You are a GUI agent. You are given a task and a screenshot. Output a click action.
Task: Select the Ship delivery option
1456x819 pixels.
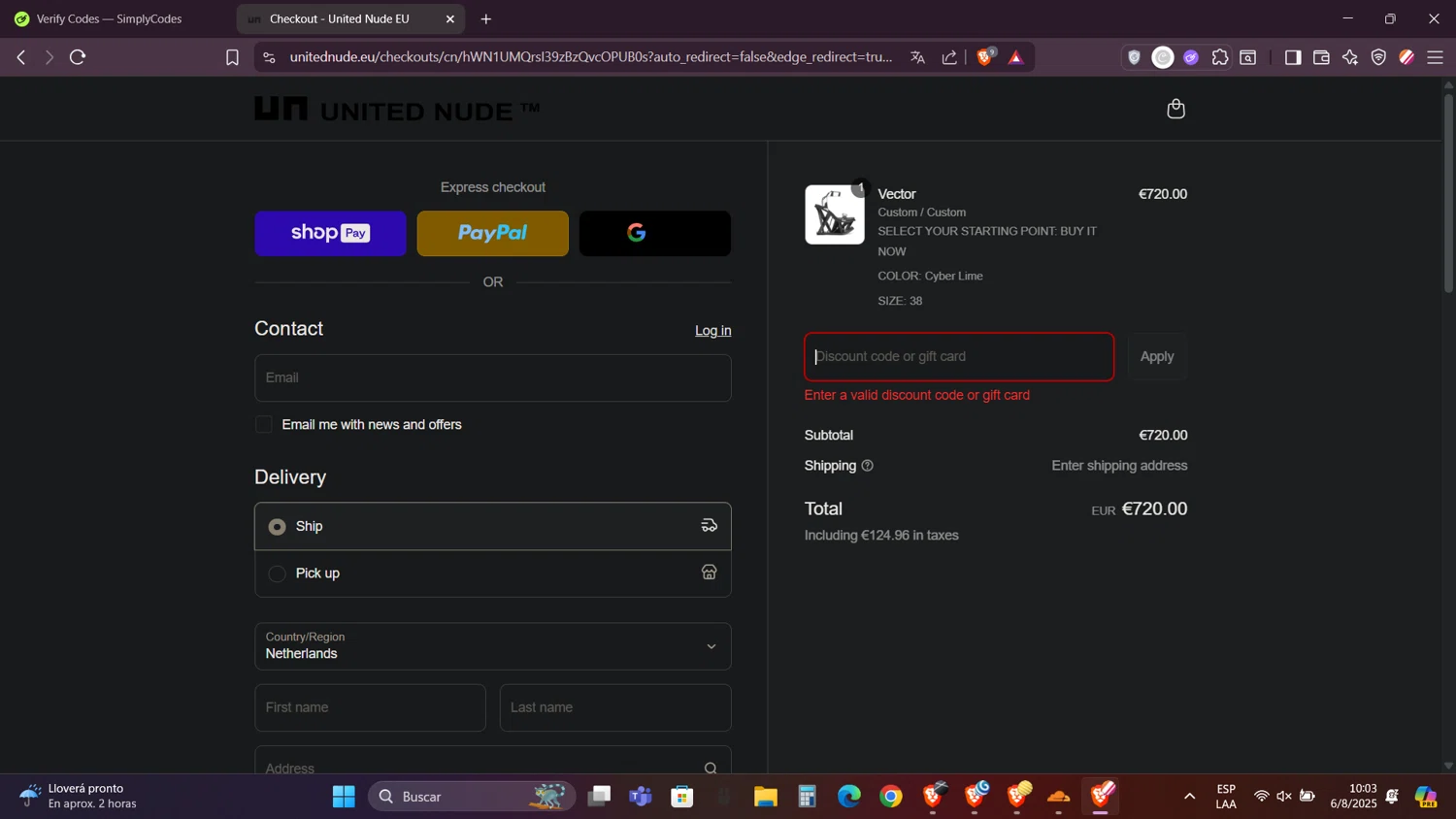click(492, 526)
